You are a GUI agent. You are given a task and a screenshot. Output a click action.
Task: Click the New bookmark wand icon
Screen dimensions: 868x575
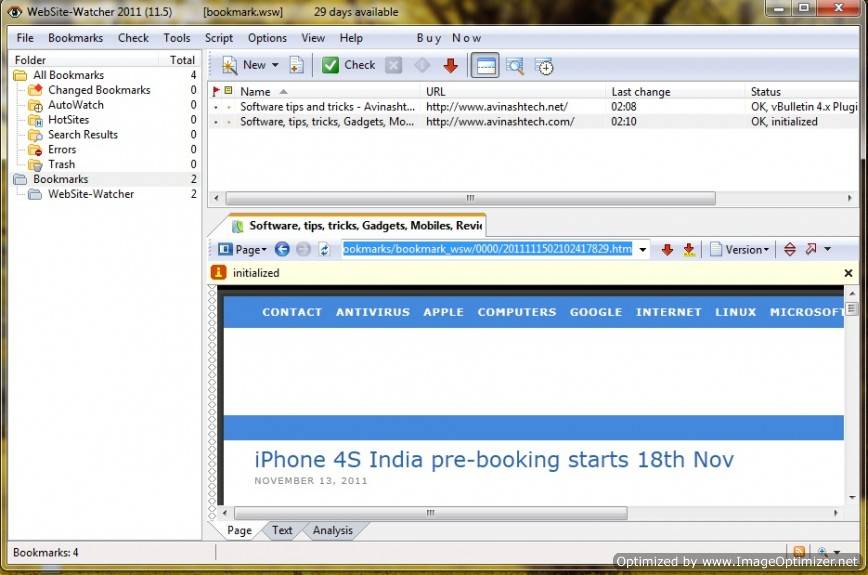pos(229,65)
